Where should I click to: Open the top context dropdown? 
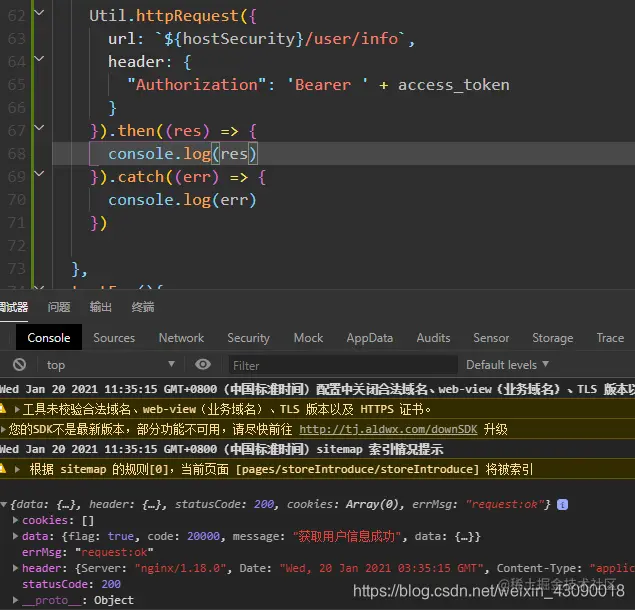tap(111, 365)
